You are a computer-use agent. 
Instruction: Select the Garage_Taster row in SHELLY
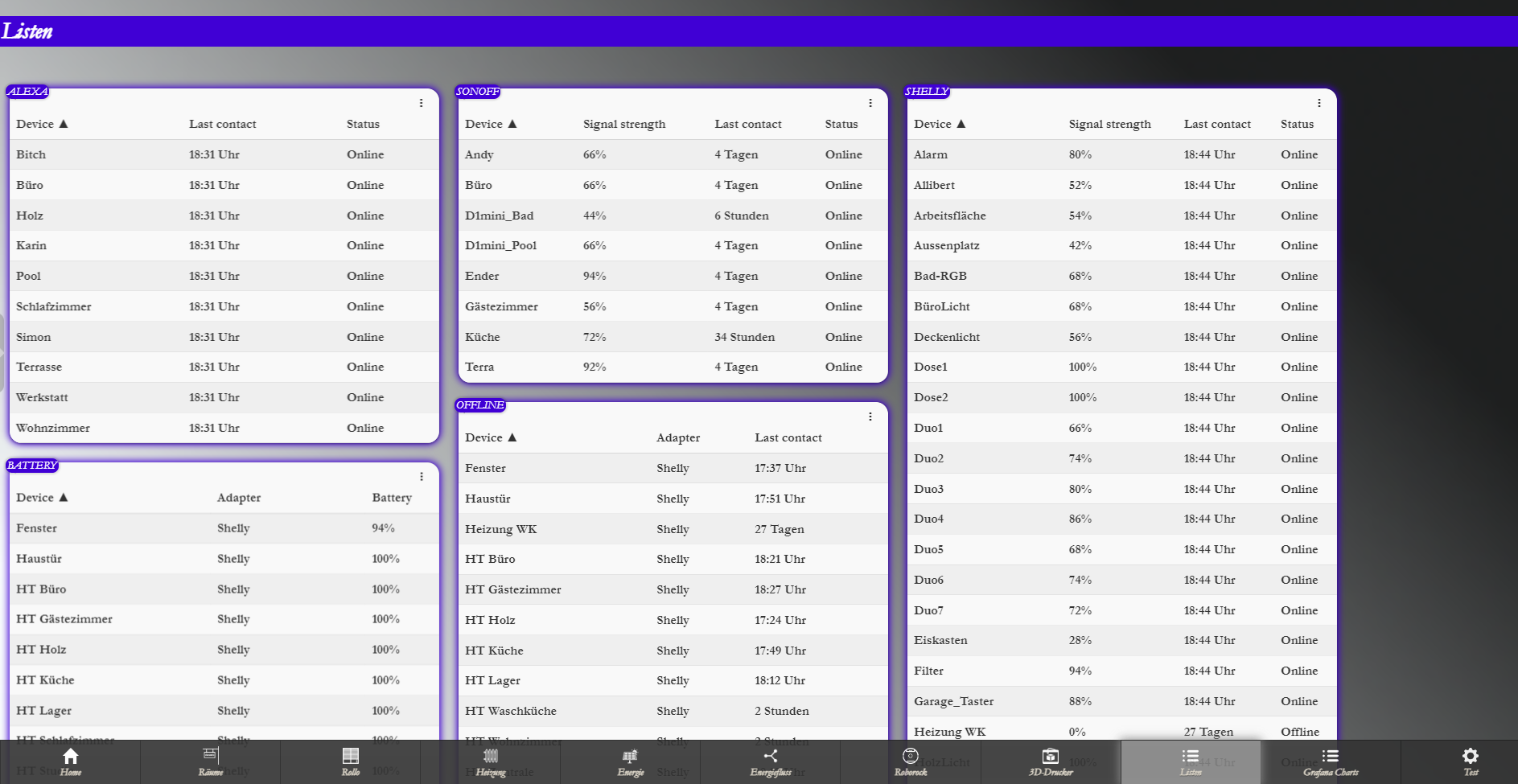click(x=1121, y=701)
